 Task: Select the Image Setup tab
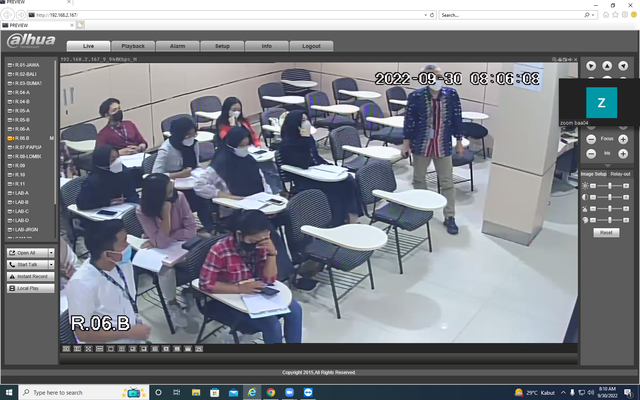(593, 174)
